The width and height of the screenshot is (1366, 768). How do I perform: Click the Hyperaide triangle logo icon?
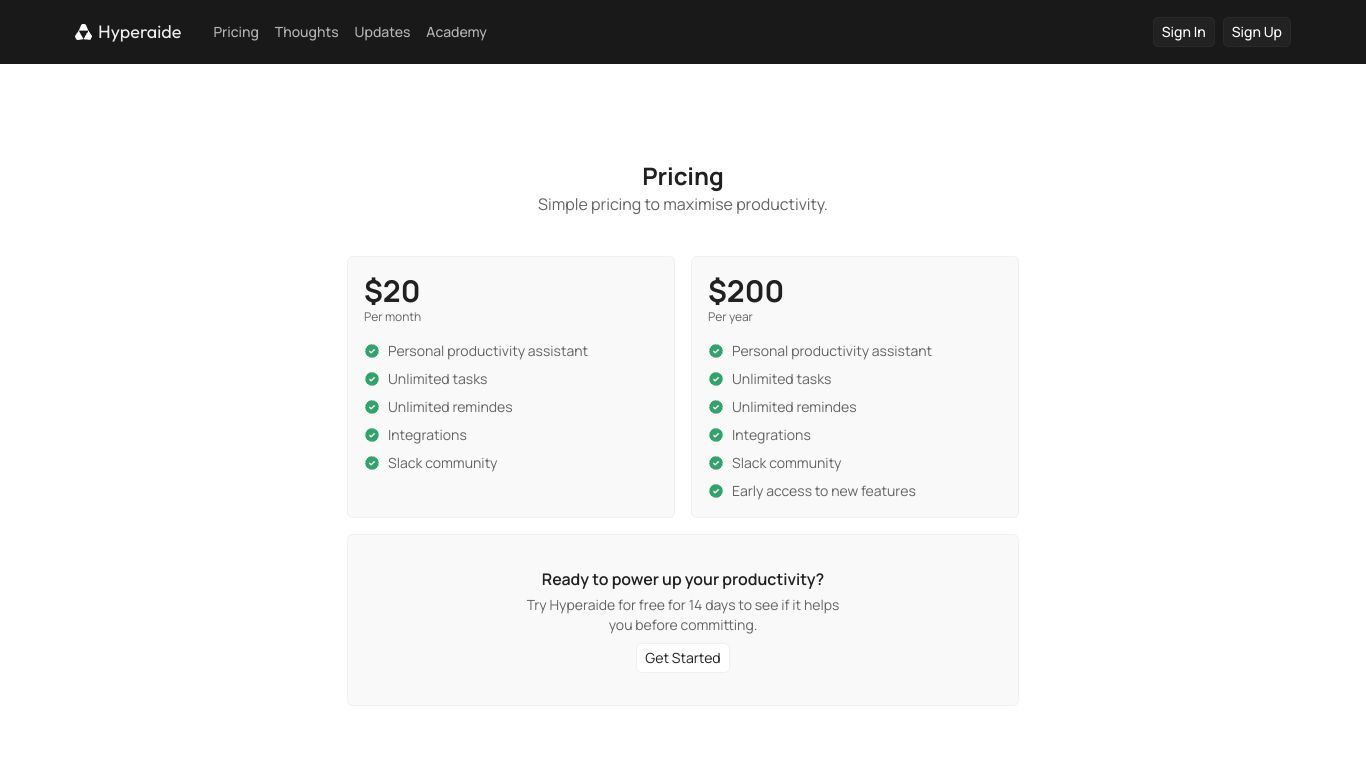[x=83, y=32]
